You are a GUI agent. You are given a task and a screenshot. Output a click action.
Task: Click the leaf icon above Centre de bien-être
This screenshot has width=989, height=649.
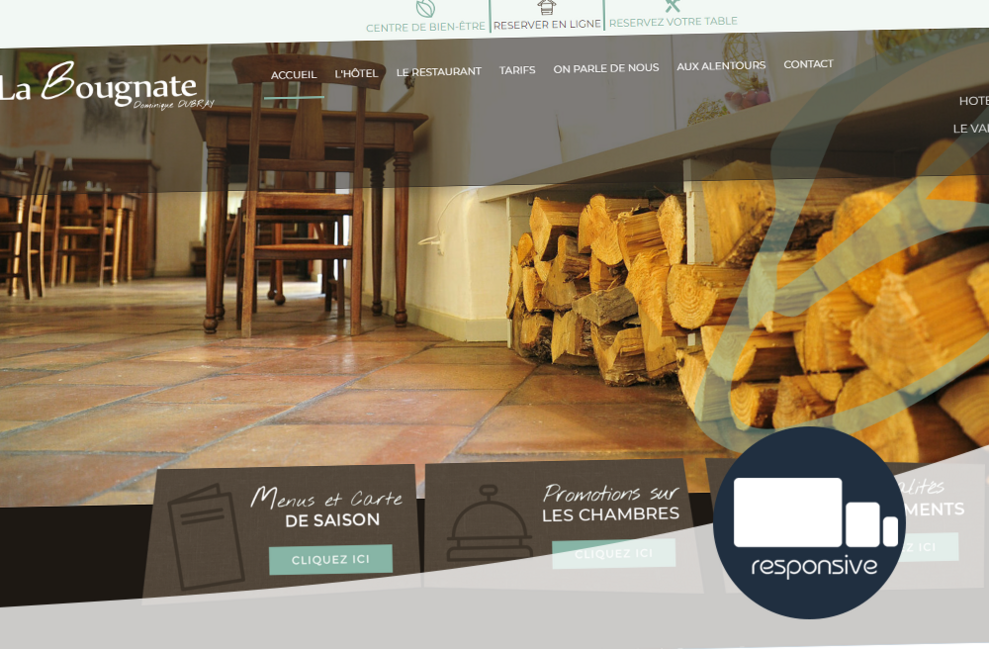tap(425, 8)
